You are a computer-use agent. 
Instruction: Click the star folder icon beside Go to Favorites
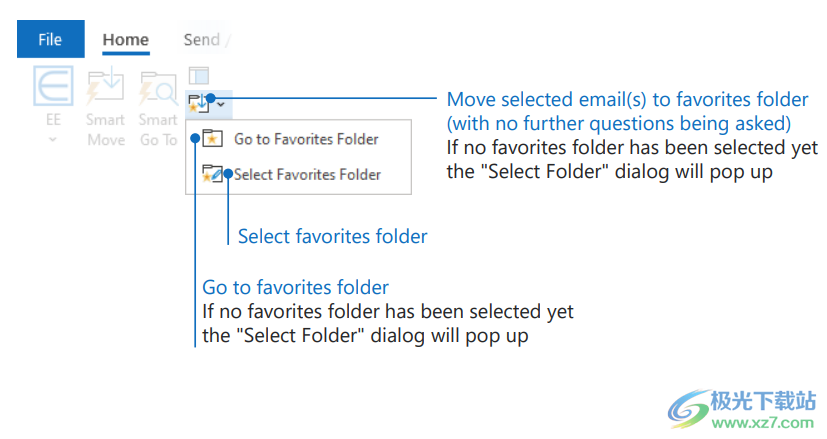(x=211, y=139)
